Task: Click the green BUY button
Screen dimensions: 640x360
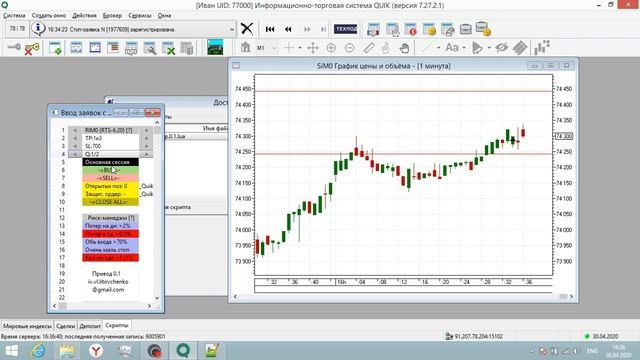Action: 110,170
